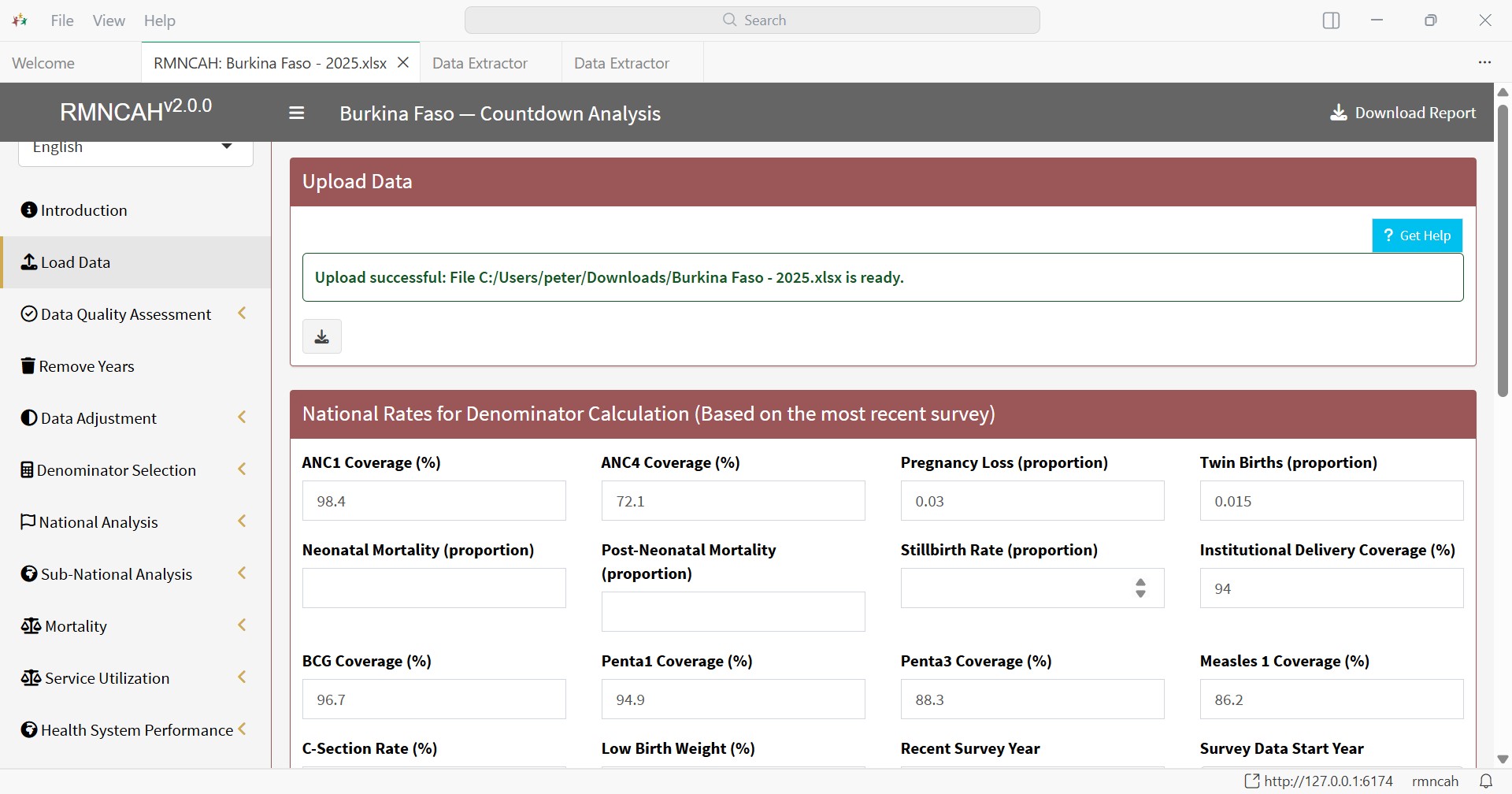This screenshot has height=794, width=1512.
Task: Click the Get Help button
Action: 1417,236
